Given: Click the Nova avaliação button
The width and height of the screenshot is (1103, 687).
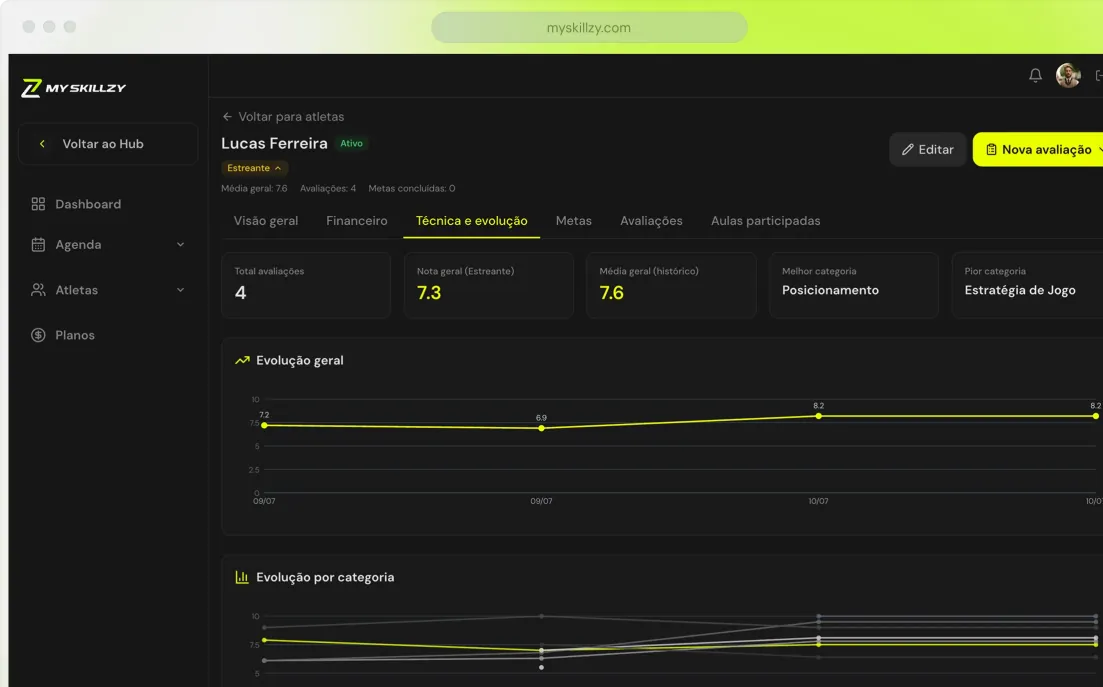Looking at the screenshot, I should pyautogui.click(x=1039, y=150).
